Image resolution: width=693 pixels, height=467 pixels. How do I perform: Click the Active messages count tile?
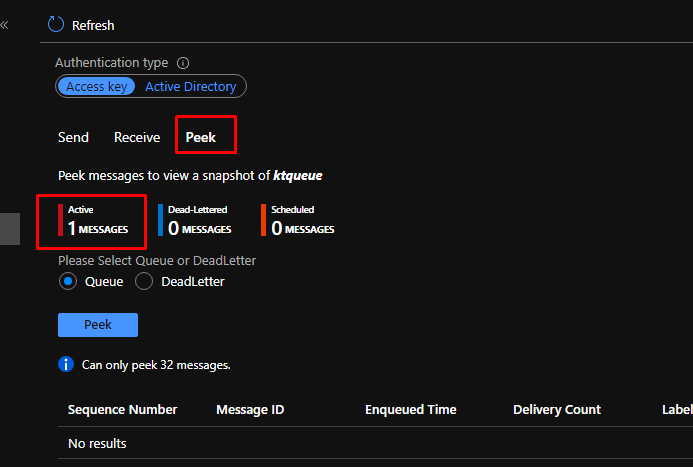(x=97, y=221)
